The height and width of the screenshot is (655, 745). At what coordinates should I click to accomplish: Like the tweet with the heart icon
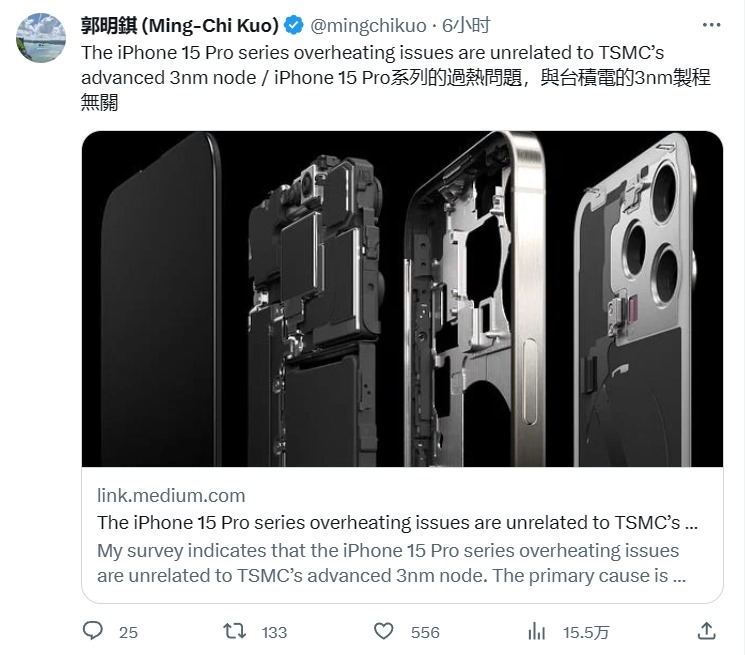click(383, 630)
